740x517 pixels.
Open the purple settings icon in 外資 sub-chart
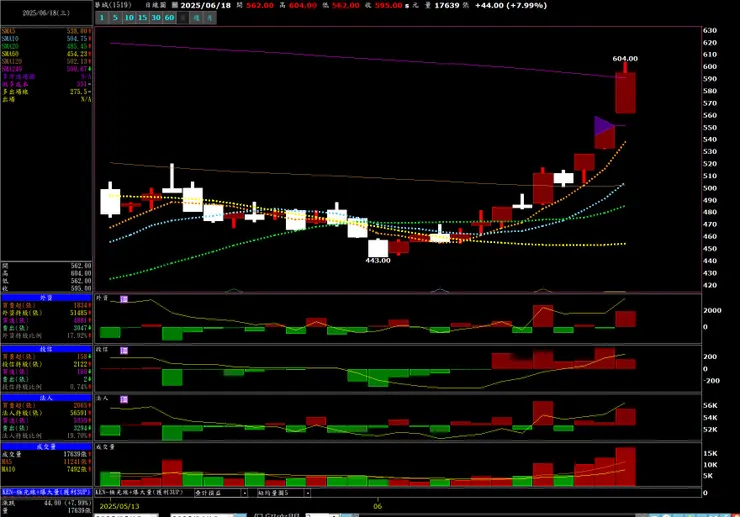[124, 299]
